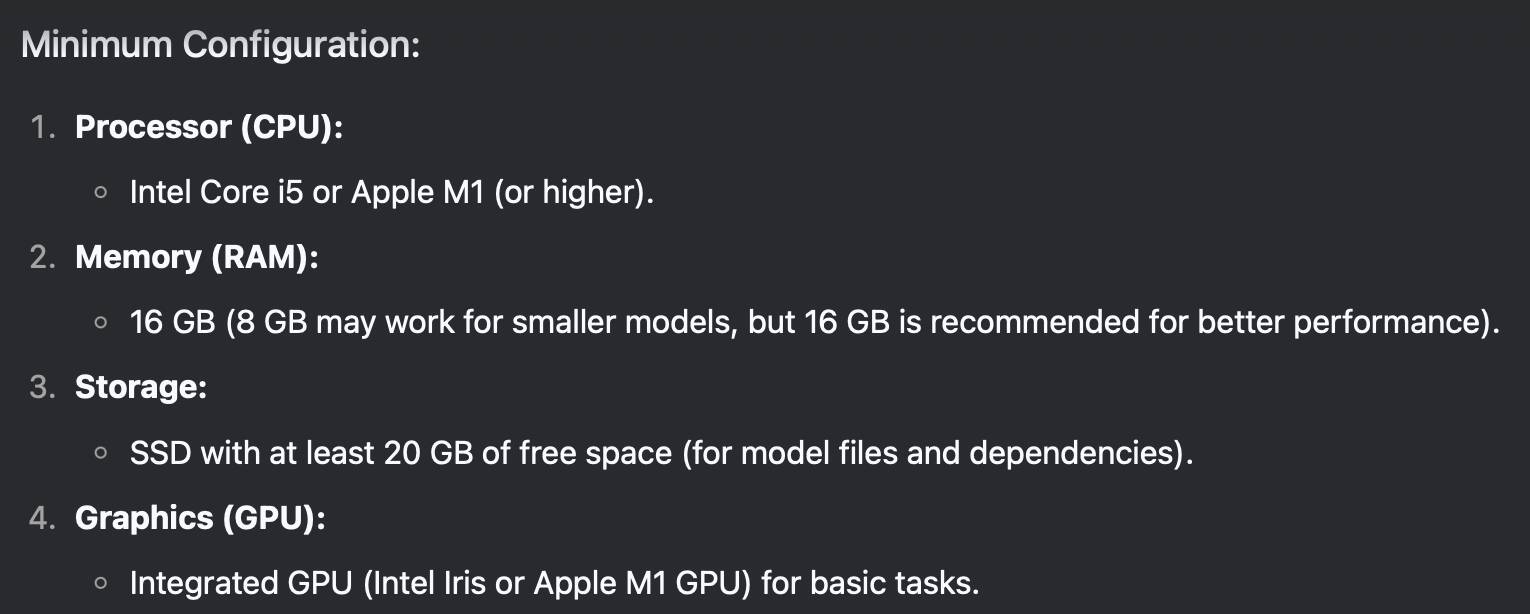Click the "Storage:" list heading

point(141,387)
